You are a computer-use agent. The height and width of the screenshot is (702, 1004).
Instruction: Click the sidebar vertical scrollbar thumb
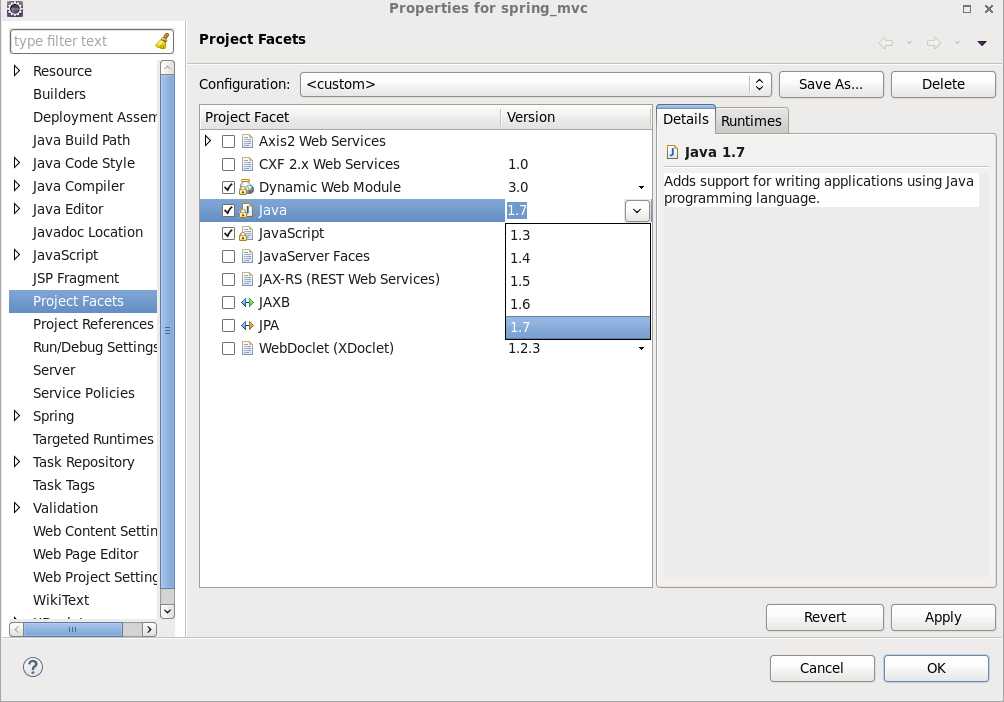(x=167, y=332)
